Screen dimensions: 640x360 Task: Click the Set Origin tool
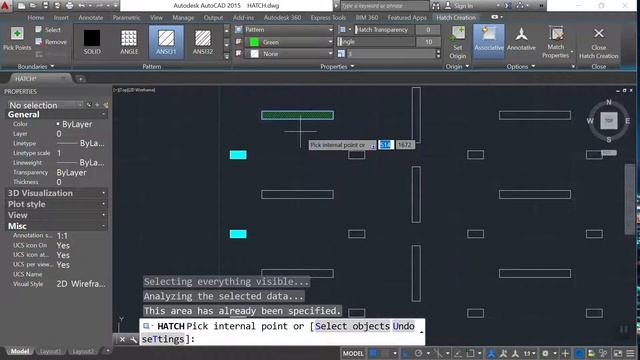458,43
